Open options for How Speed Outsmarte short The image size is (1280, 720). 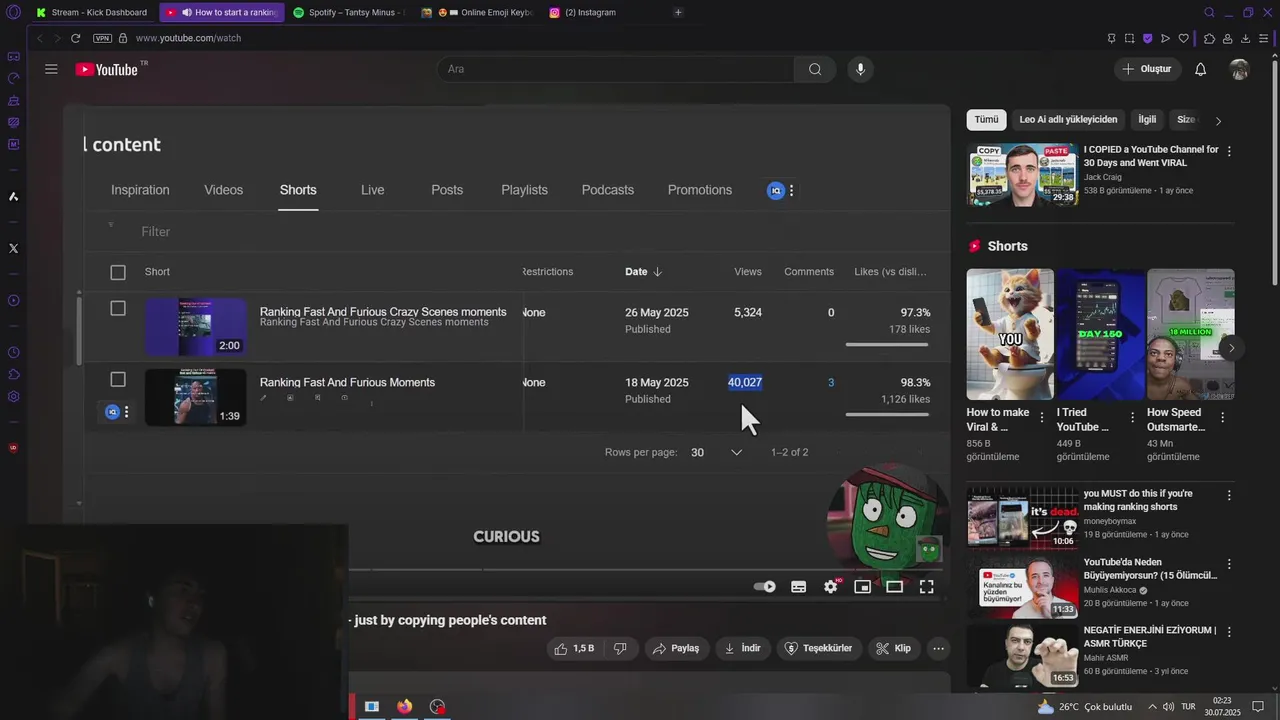1223,418
